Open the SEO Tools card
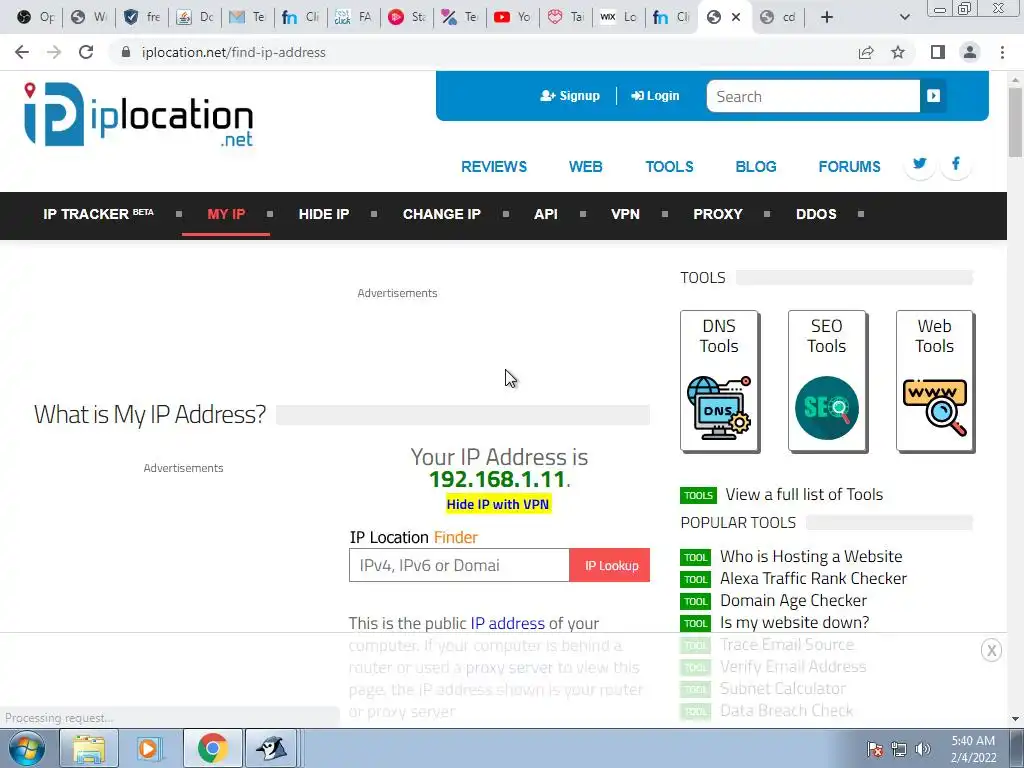1024x768 pixels. [x=827, y=381]
